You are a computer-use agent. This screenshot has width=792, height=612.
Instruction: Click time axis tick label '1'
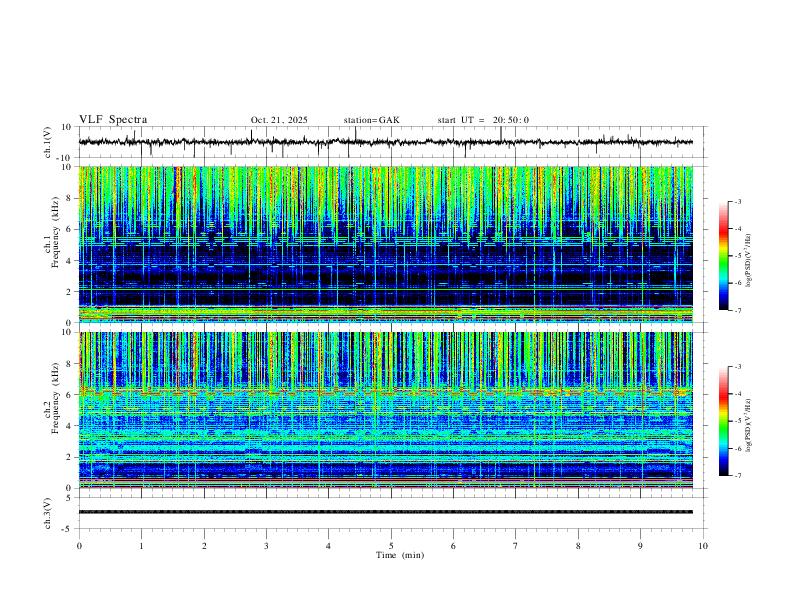point(141,546)
